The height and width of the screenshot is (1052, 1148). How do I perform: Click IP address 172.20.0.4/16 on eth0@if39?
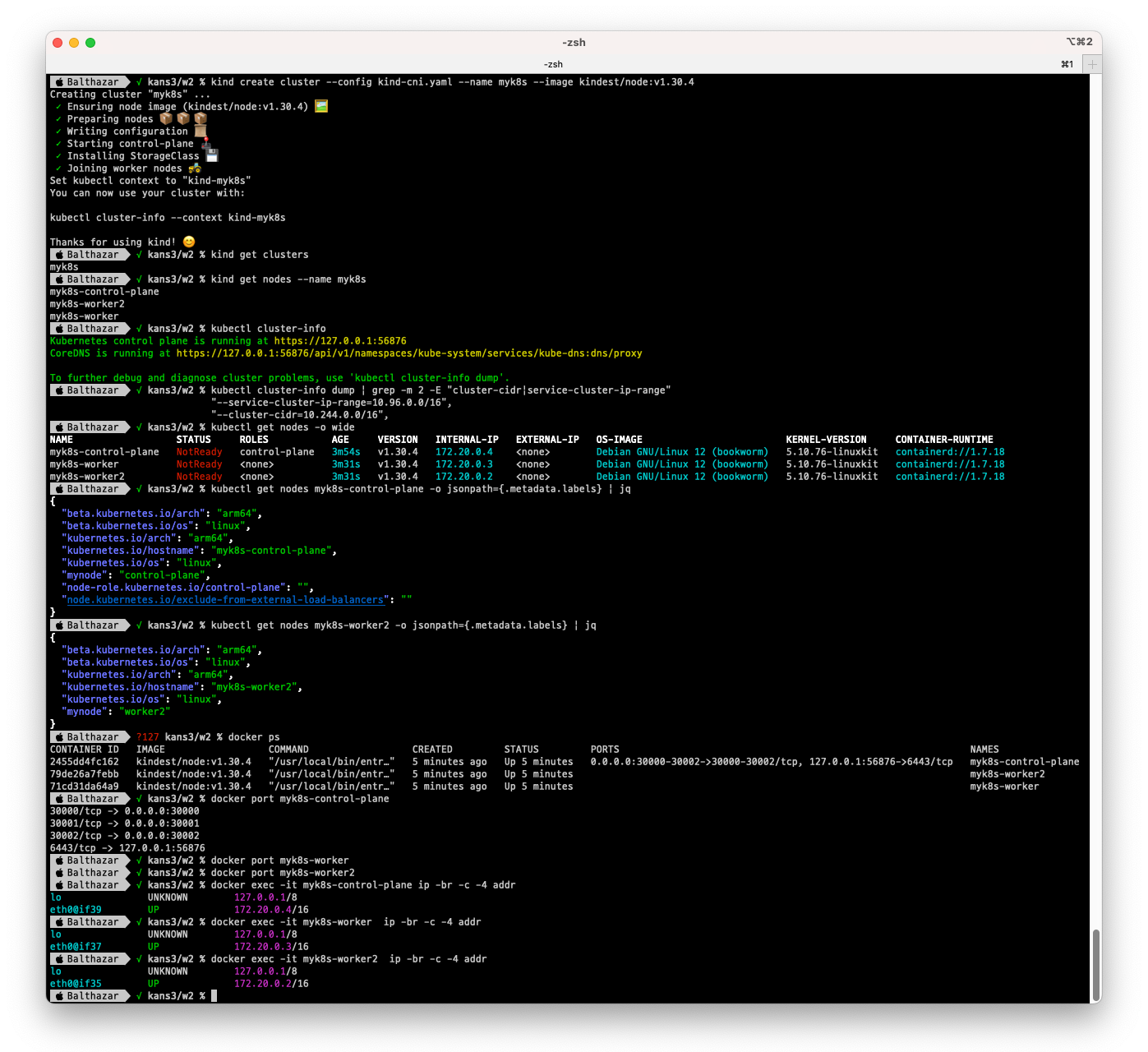point(271,910)
